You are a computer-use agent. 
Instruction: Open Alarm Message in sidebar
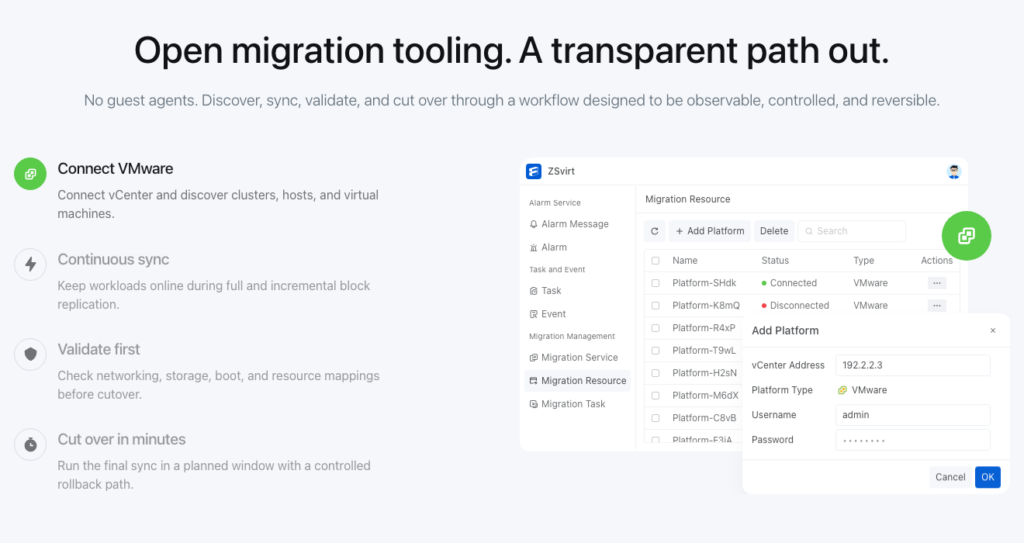pos(575,224)
